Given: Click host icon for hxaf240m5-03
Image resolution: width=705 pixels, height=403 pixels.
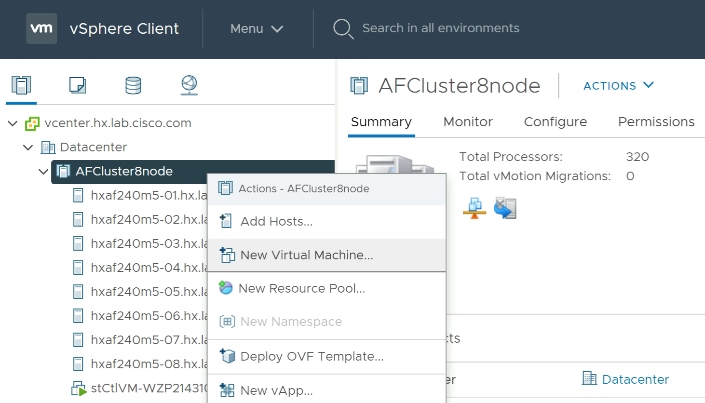Looking at the screenshot, I should pos(78,243).
